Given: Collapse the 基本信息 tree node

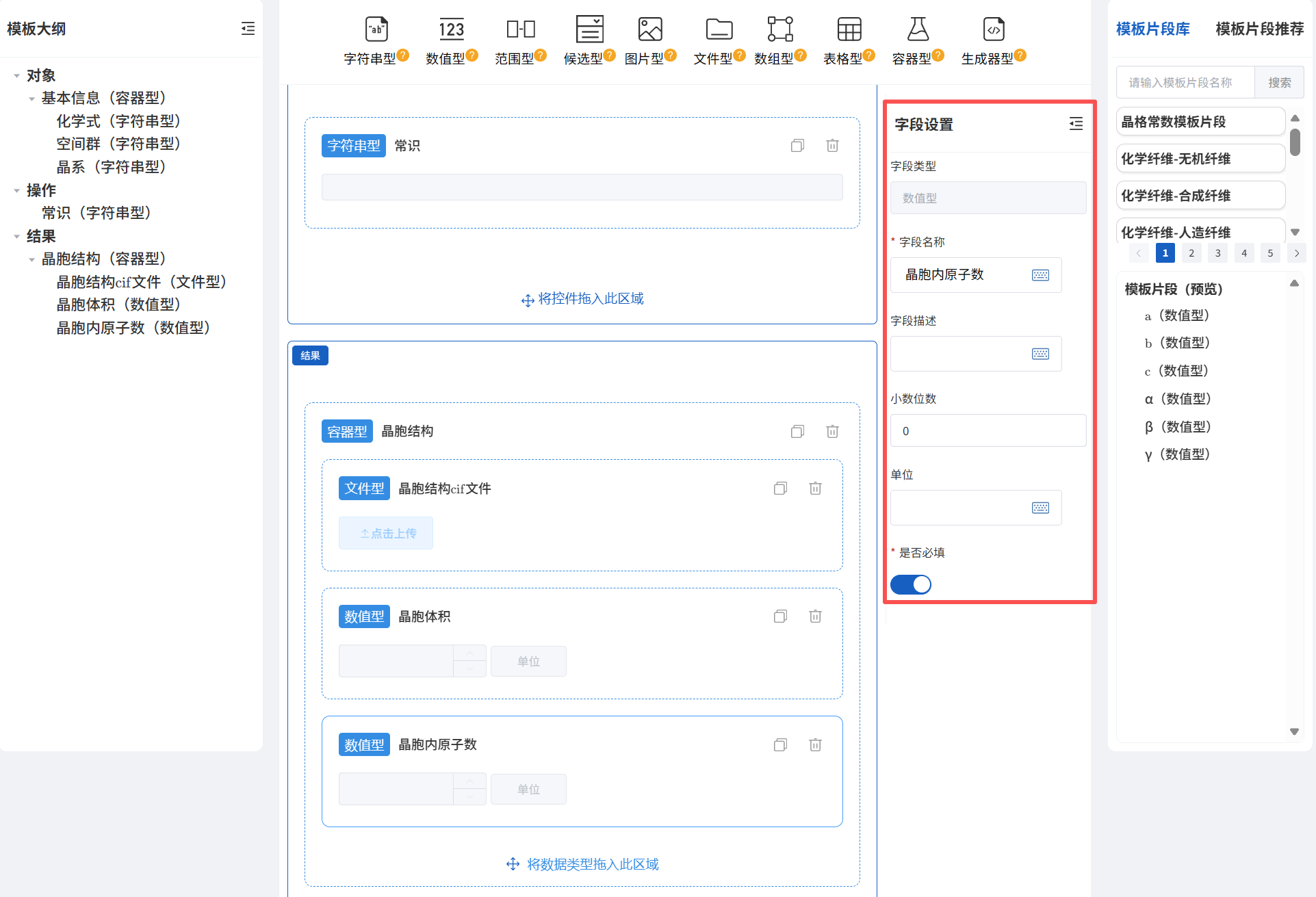Looking at the screenshot, I should (x=31, y=98).
